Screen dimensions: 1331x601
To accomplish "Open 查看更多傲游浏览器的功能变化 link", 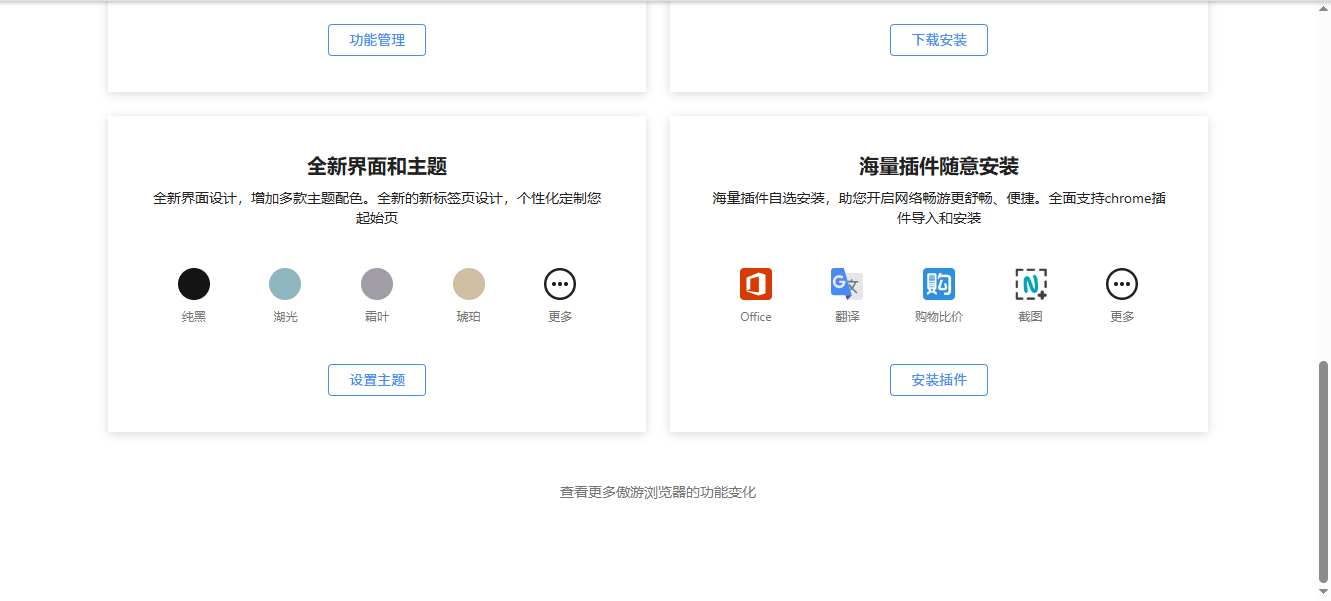I will click(x=658, y=492).
